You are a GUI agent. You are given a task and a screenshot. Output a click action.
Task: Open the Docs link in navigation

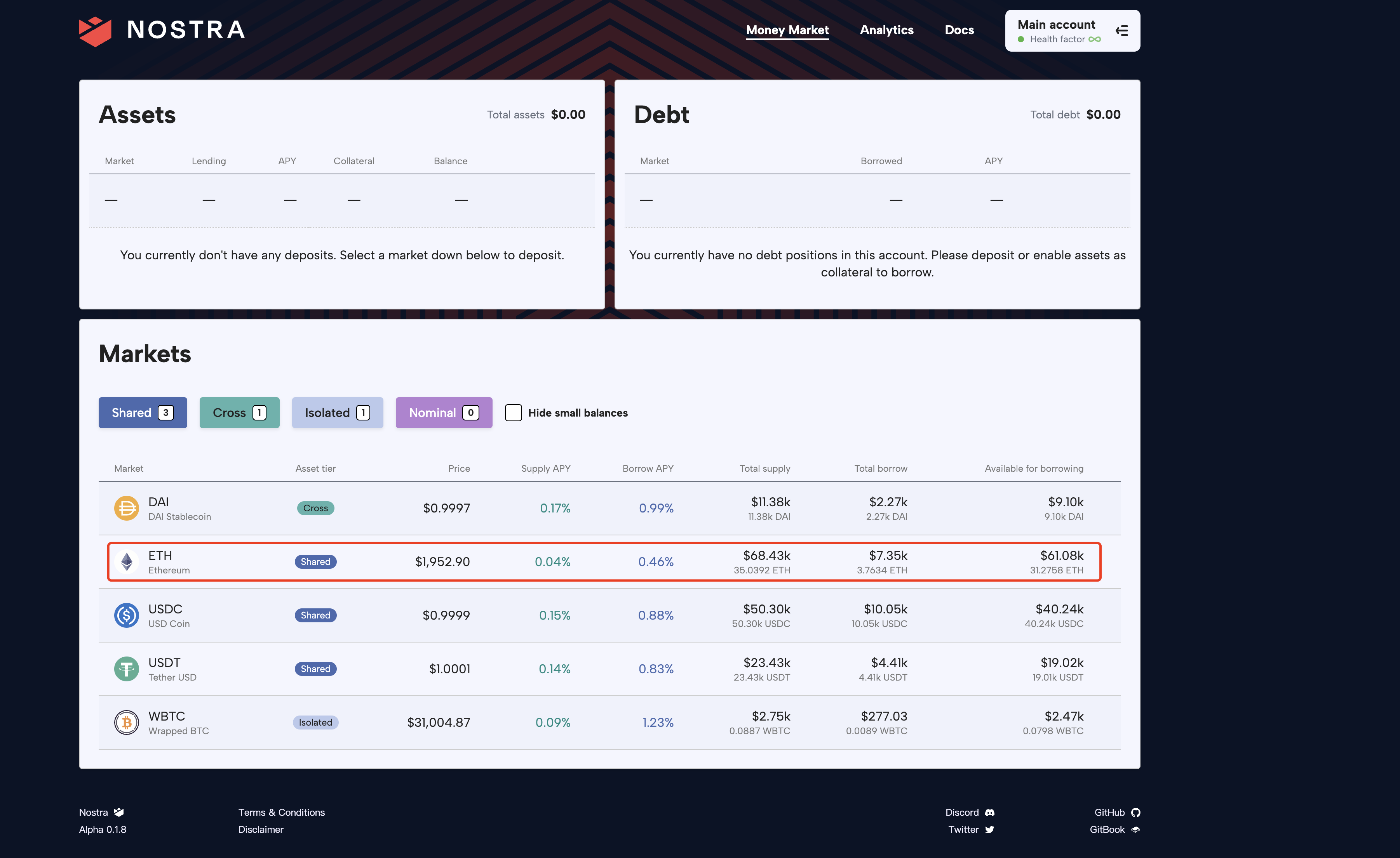959,30
